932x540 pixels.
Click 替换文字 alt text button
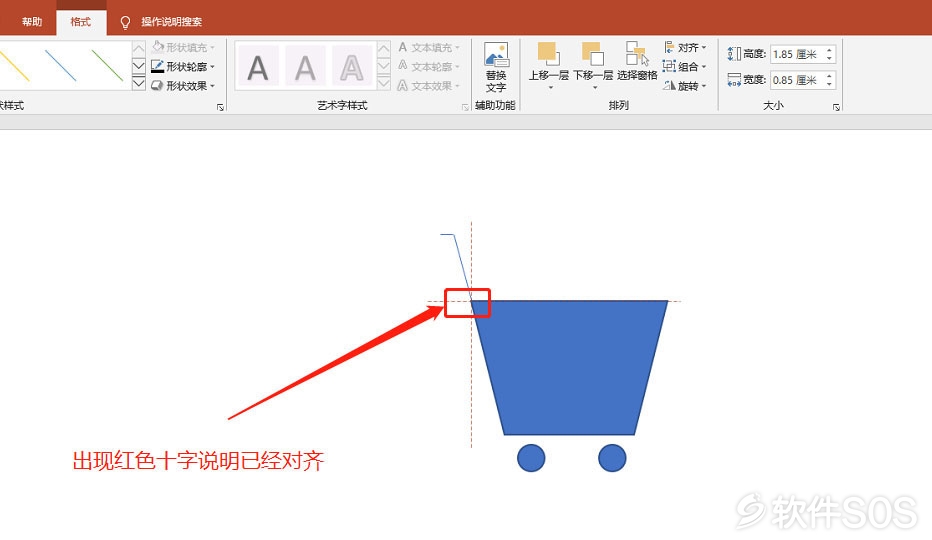496,67
